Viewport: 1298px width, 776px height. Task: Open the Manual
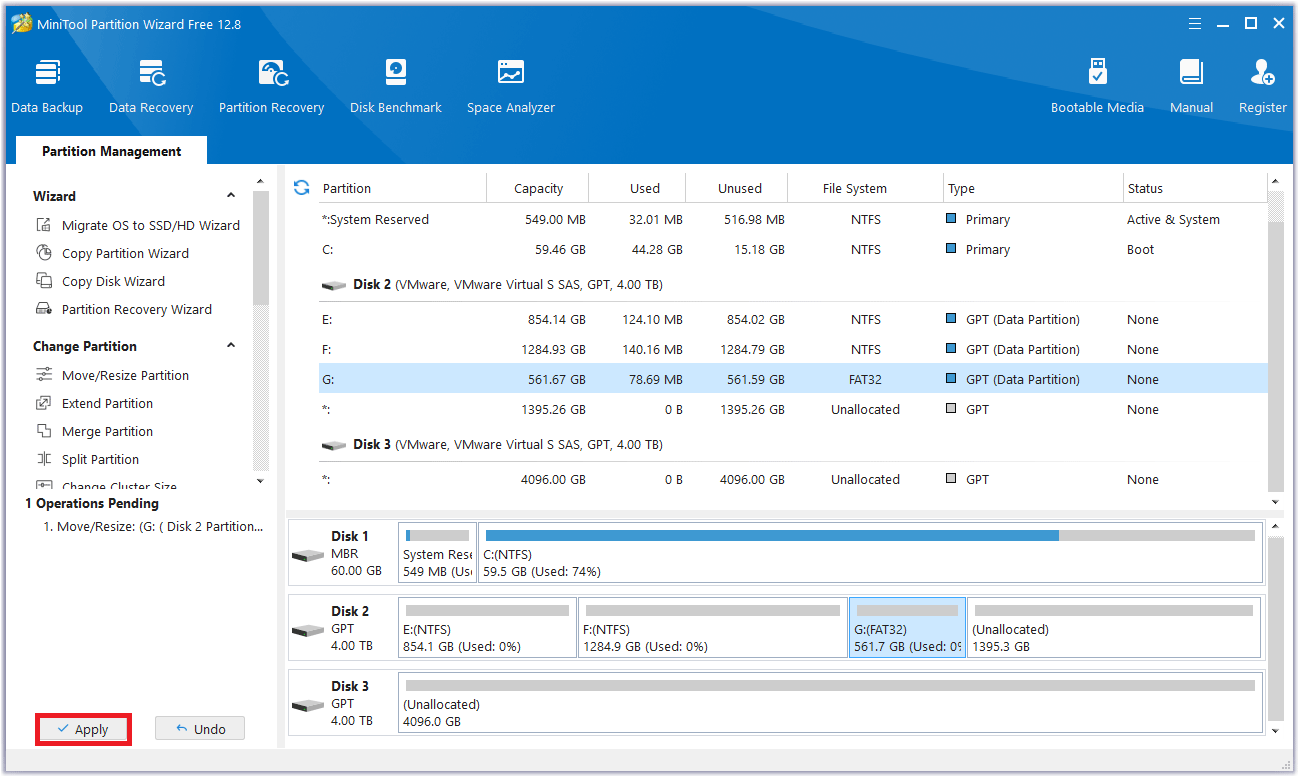1191,87
